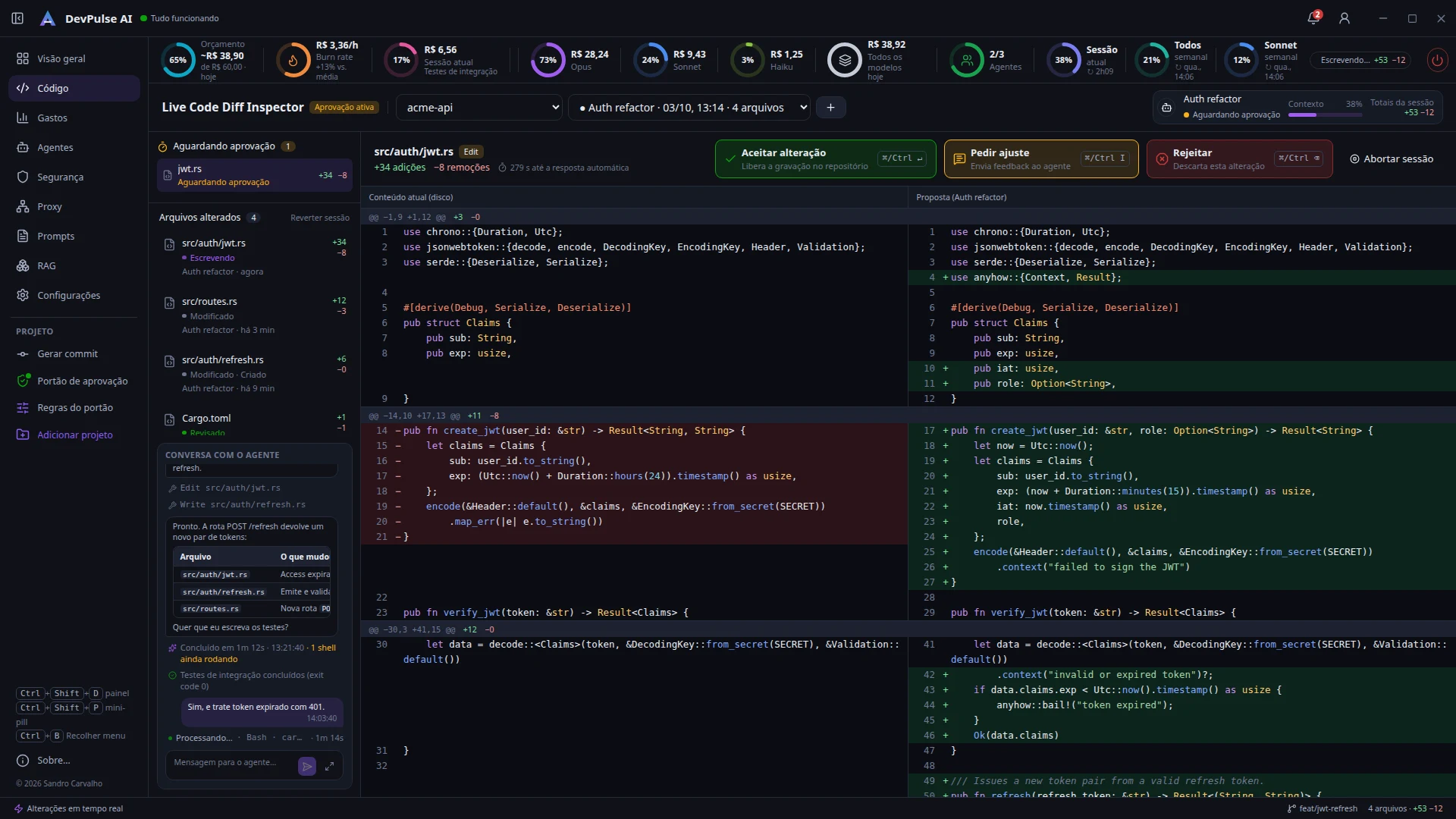Select src/routes.rs in changed files
Screen dimensions: 1456x819
pyautogui.click(x=255, y=315)
